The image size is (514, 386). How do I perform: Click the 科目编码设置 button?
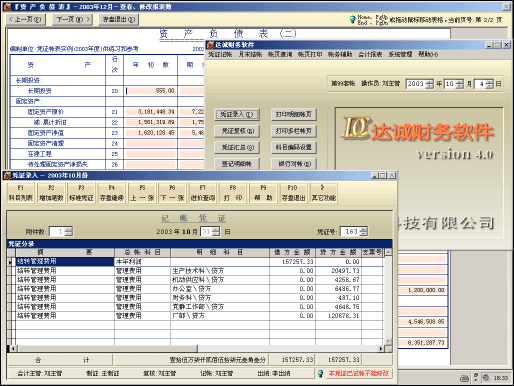(x=294, y=147)
